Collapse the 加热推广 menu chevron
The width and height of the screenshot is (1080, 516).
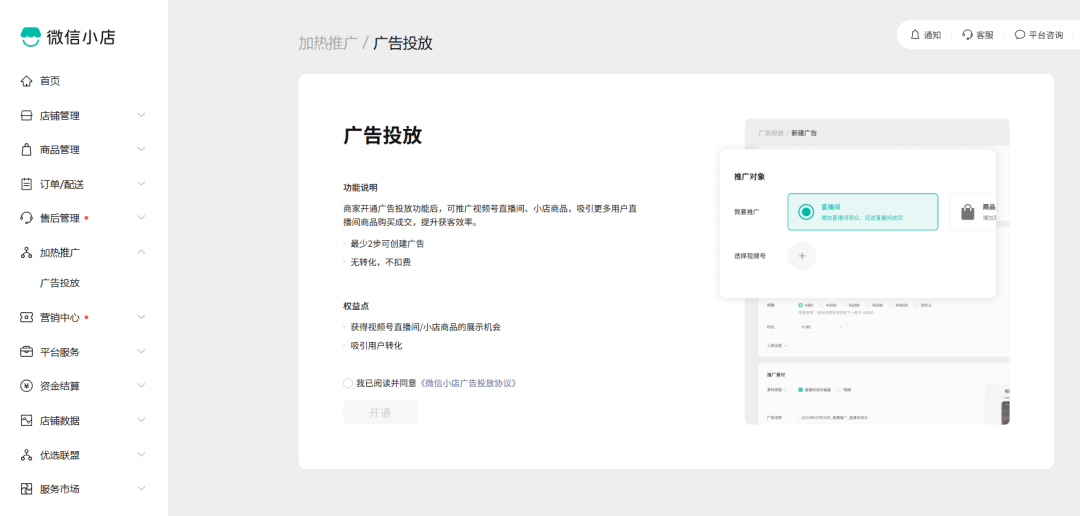tap(141, 252)
